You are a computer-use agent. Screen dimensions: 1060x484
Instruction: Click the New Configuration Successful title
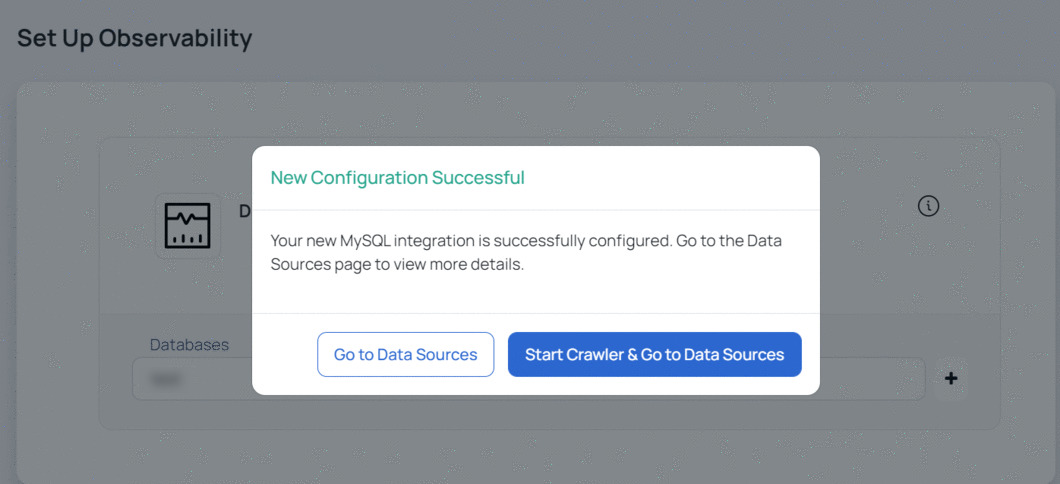[398, 178]
